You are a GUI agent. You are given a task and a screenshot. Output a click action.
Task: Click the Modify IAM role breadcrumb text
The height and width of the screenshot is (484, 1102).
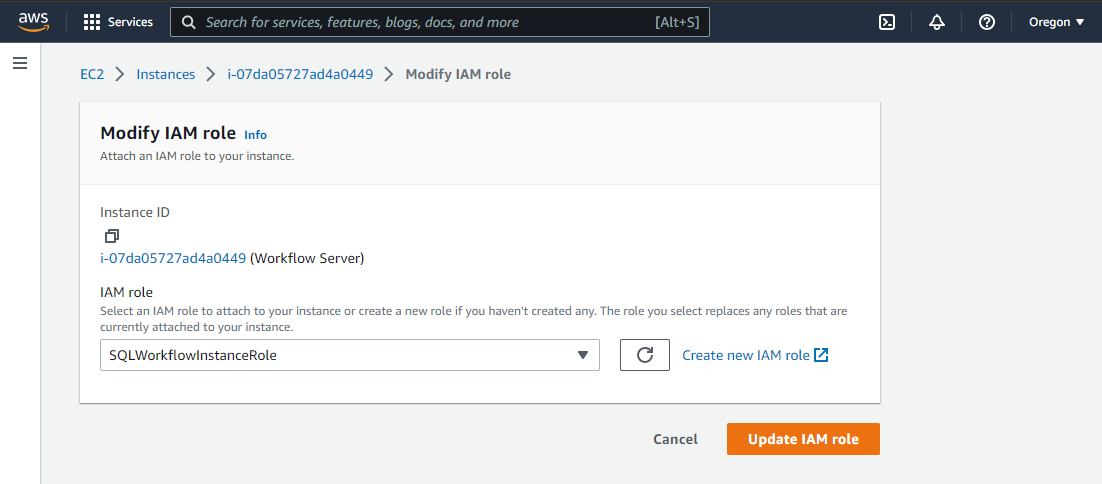[458, 74]
